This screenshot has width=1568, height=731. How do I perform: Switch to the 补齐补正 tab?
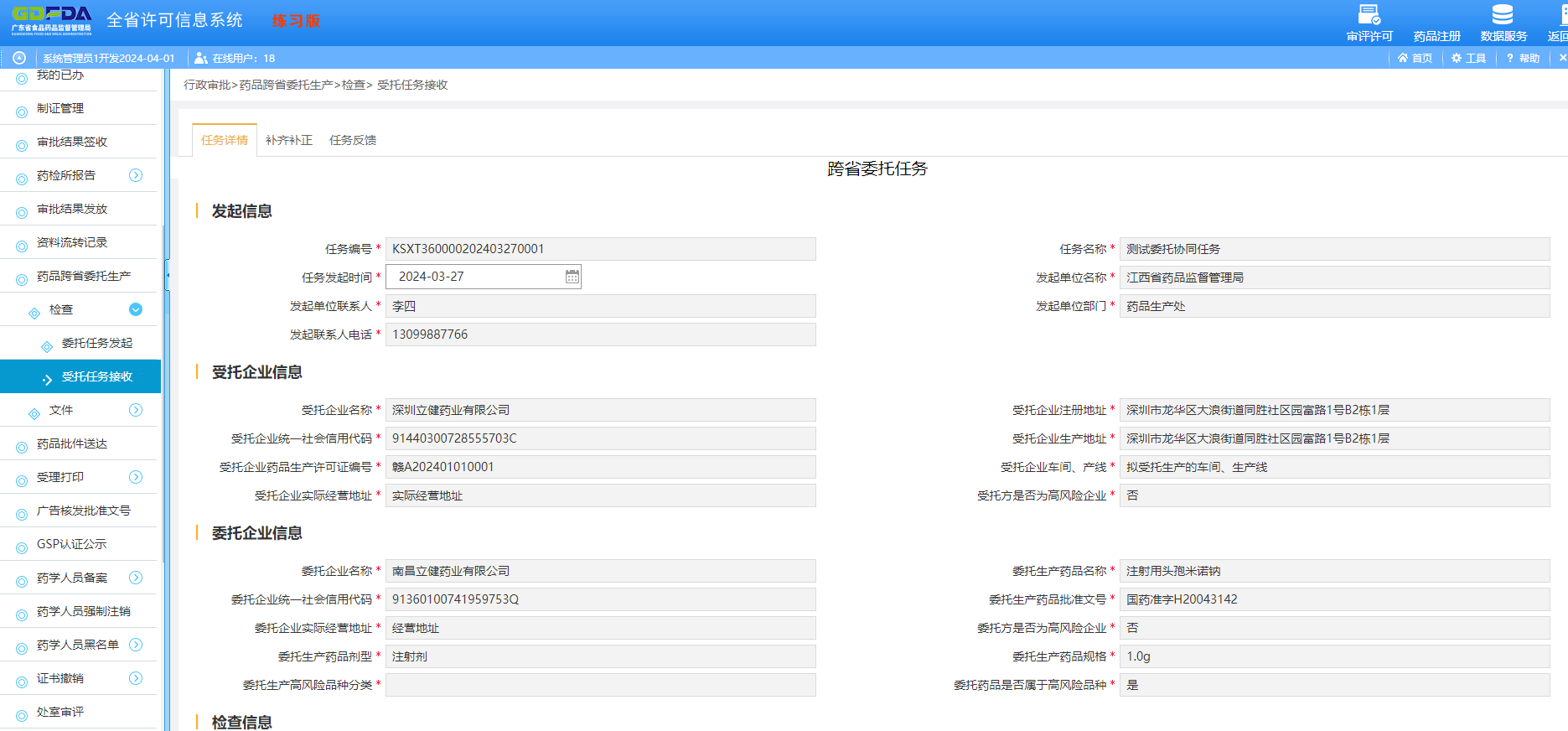(x=288, y=140)
